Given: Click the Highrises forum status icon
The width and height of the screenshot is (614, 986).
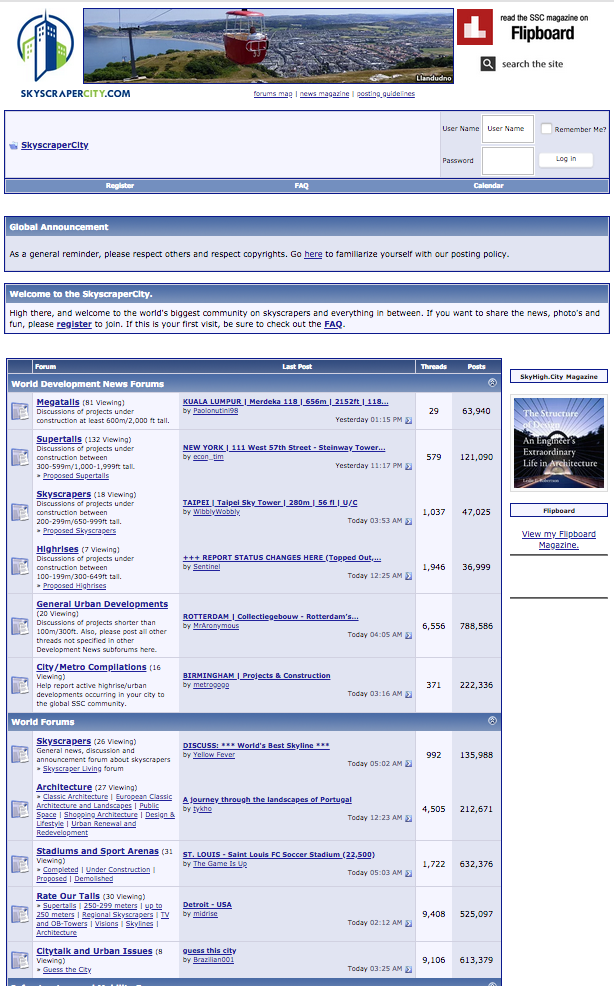Looking at the screenshot, I should [20, 567].
